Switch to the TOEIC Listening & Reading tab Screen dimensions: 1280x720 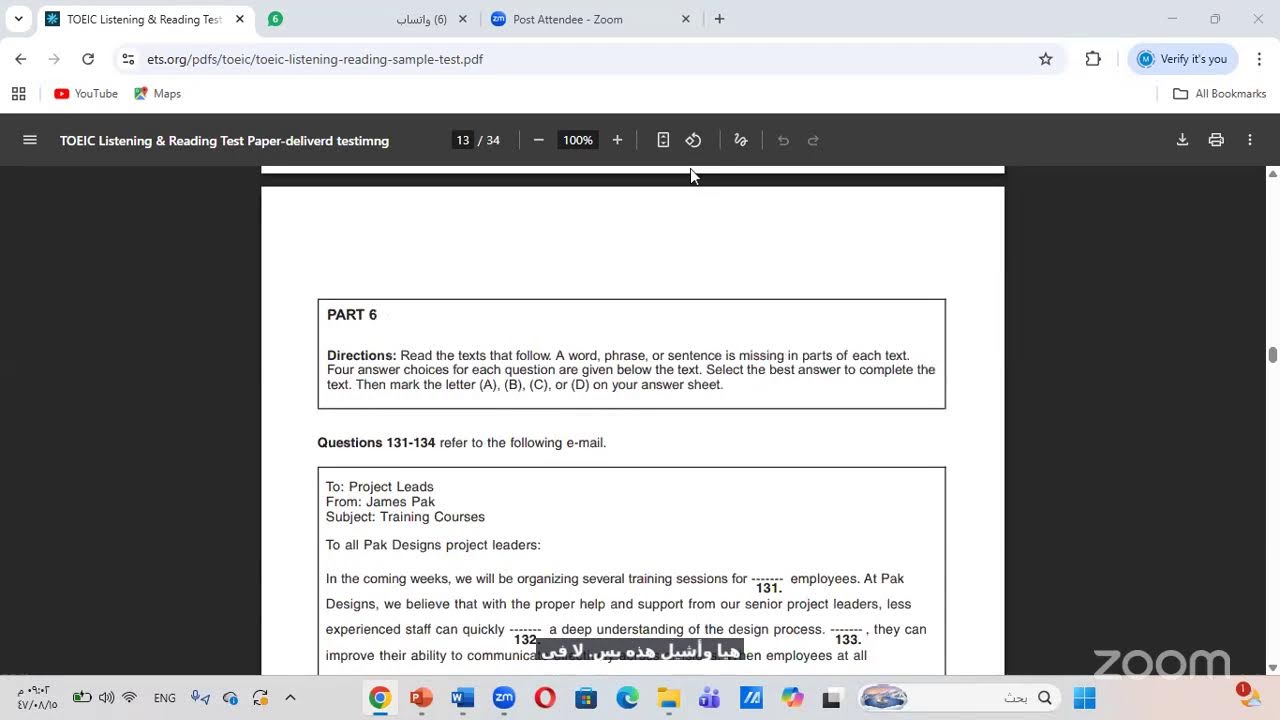click(144, 19)
